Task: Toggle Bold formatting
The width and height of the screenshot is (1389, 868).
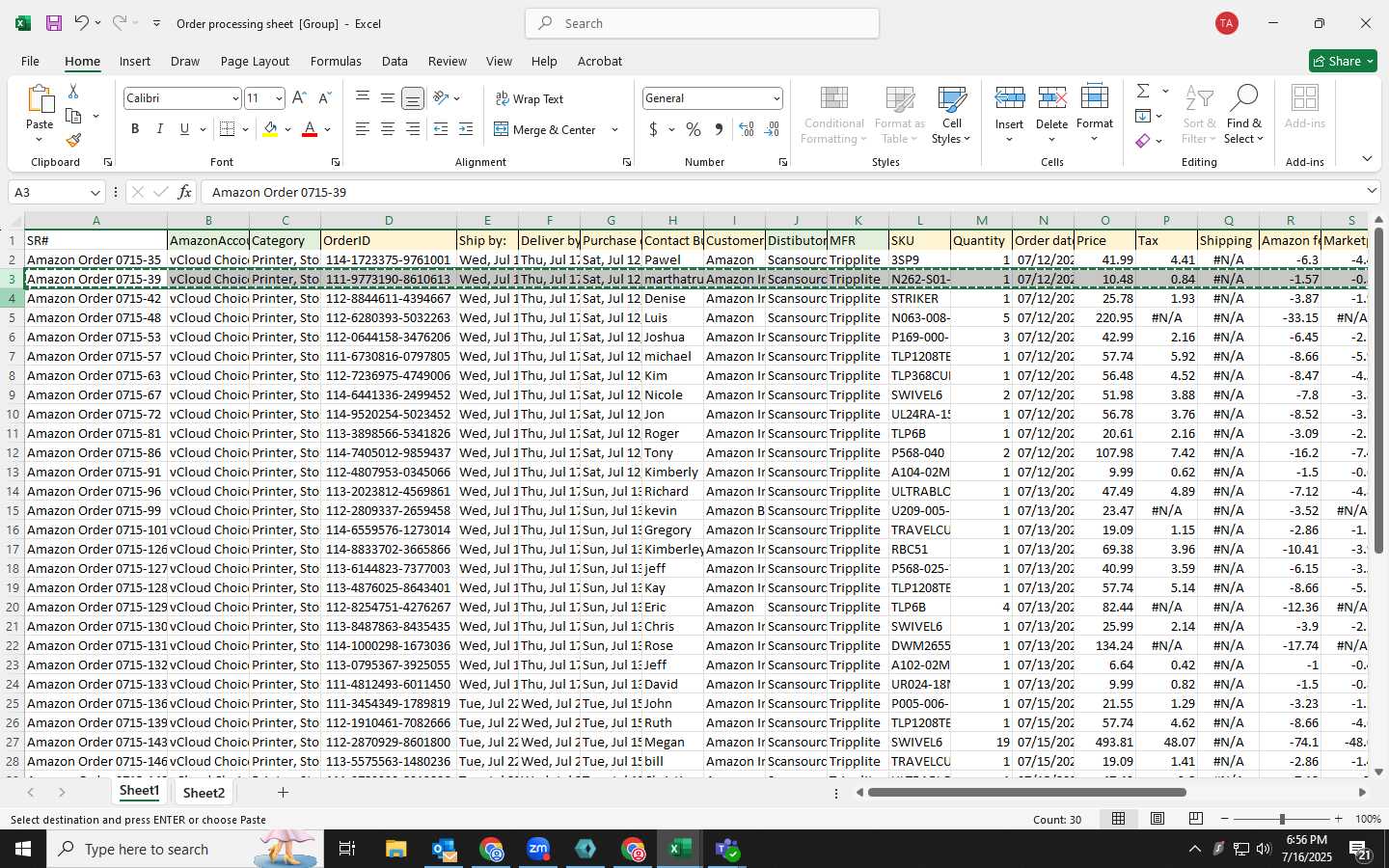Action: [135, 129]
